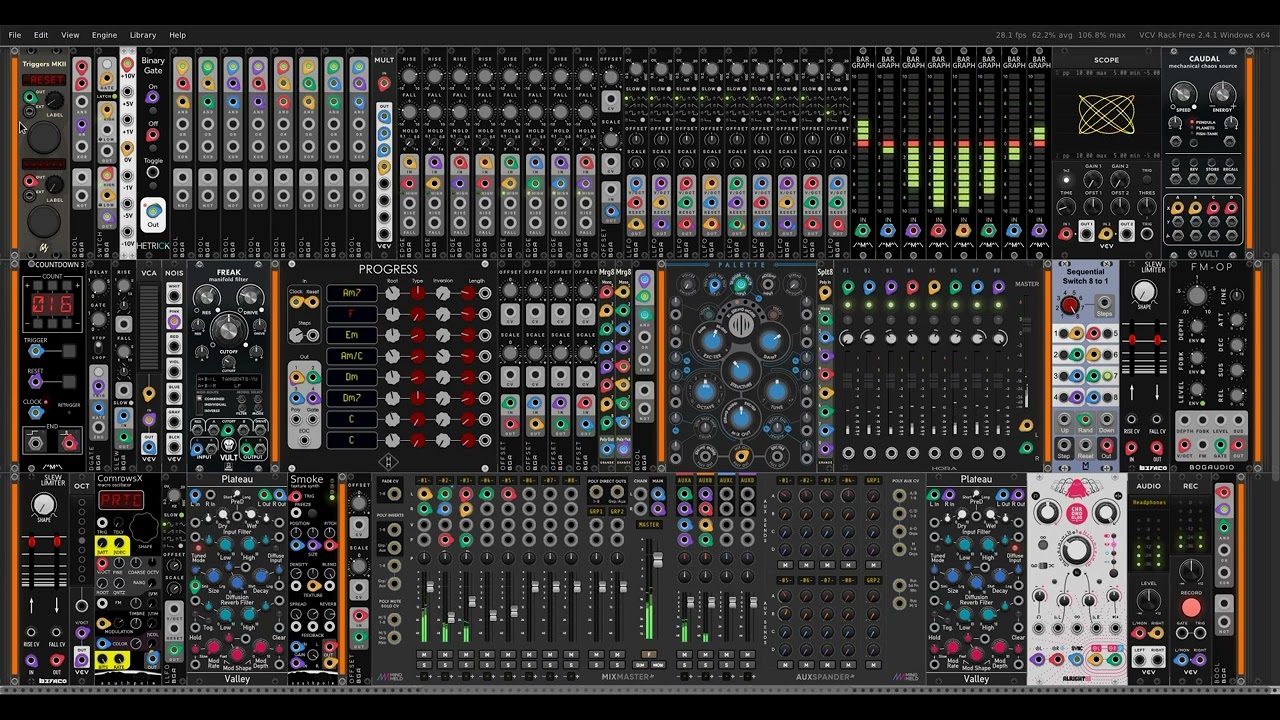Click the MULT module IN jack
The height and width of the screenshot is (720, 1280).
pyautogui.click(x=384, y=83)
